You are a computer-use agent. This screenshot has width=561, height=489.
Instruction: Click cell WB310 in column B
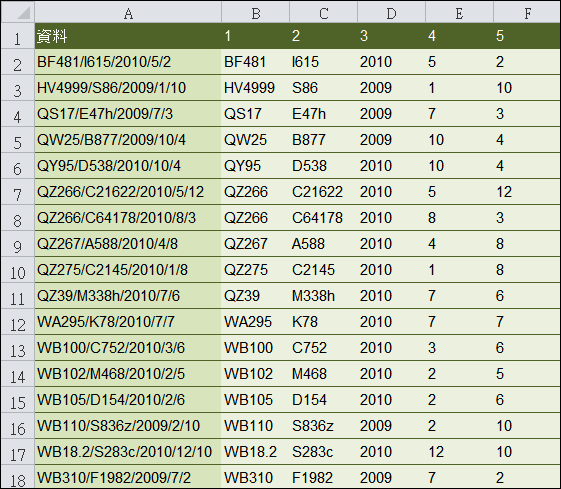point(255,477)
